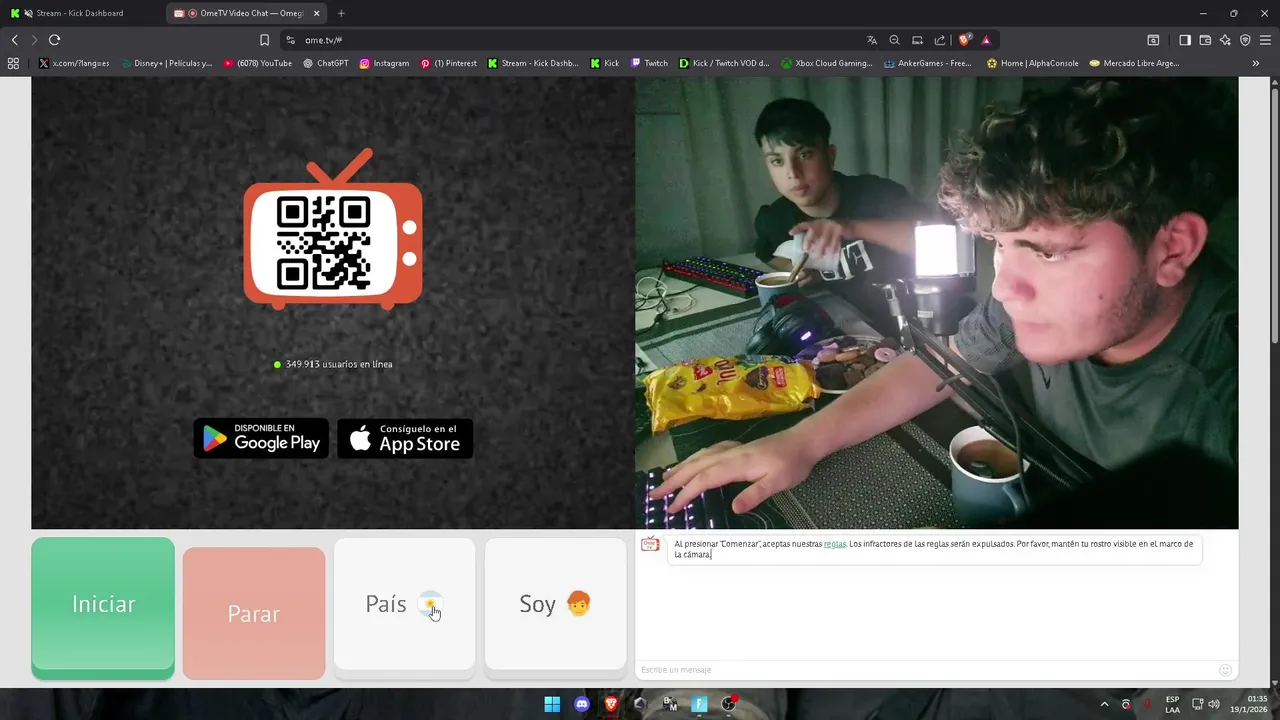Expand the bookmarks overflow chevron
This screenshot has width=1280, height=720.
pyautogui.click(x=1256, y=63)
